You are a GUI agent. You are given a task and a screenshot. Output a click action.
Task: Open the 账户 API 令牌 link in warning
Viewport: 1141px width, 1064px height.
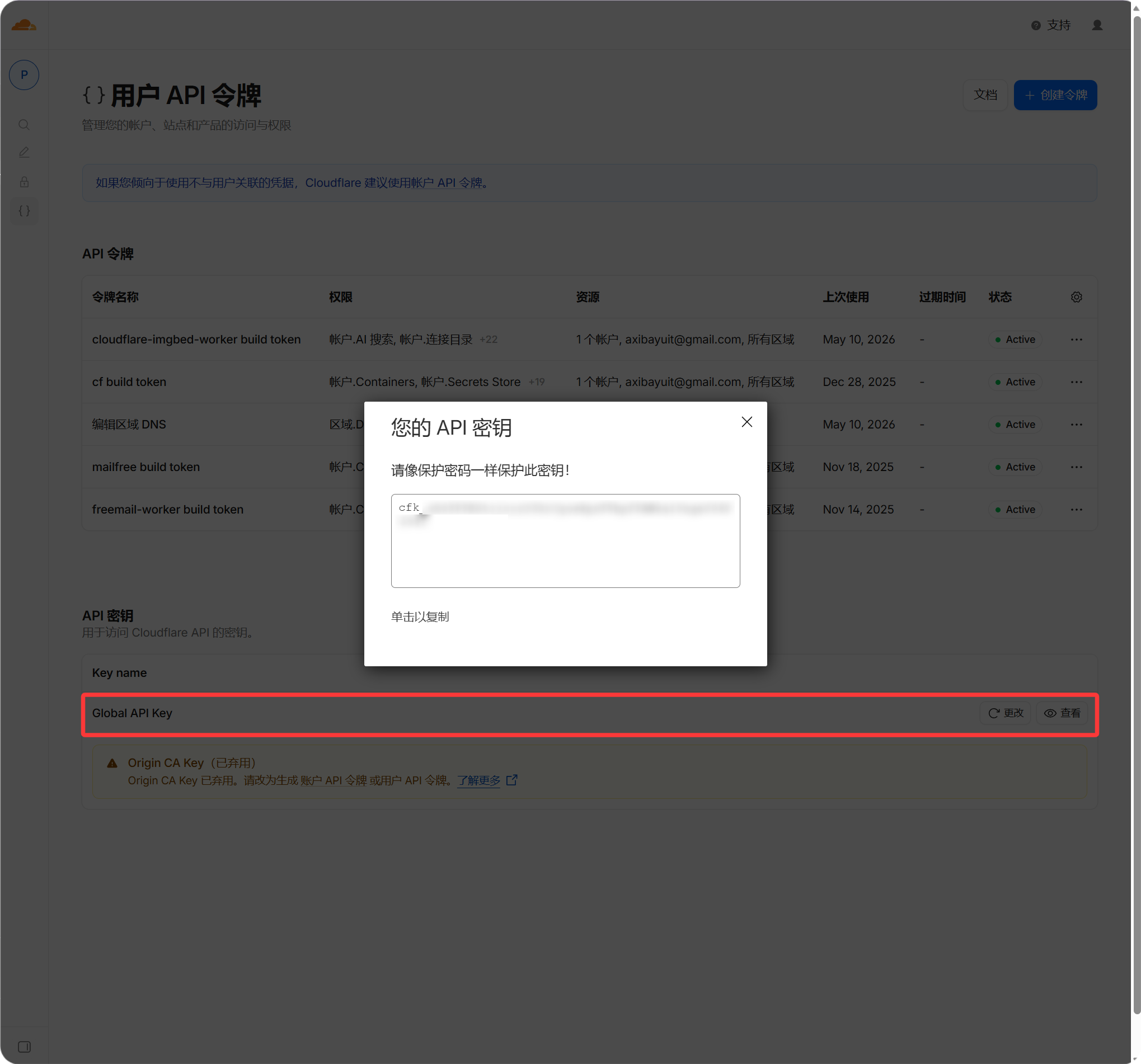(334, 780)
